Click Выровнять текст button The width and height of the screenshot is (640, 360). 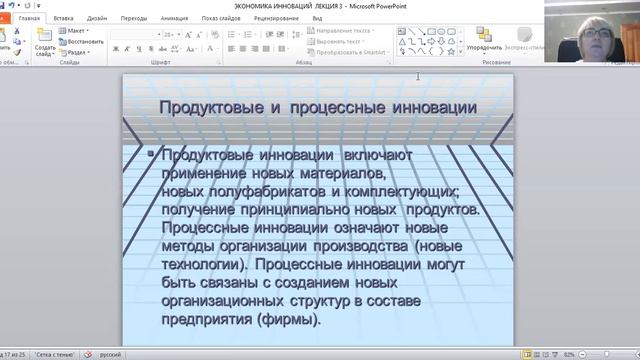pos(336,42)
